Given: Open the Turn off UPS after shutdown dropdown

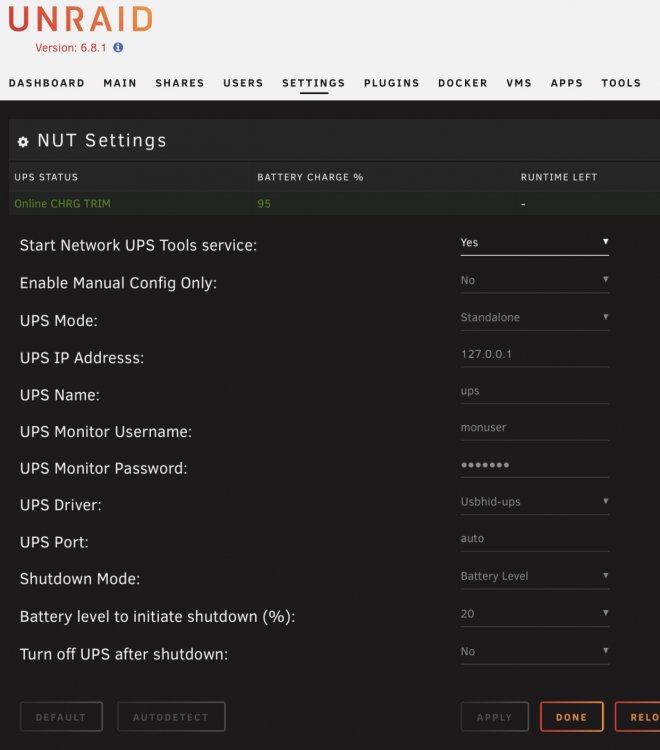Looking at the screenshot, I should (x=534, y=651).
